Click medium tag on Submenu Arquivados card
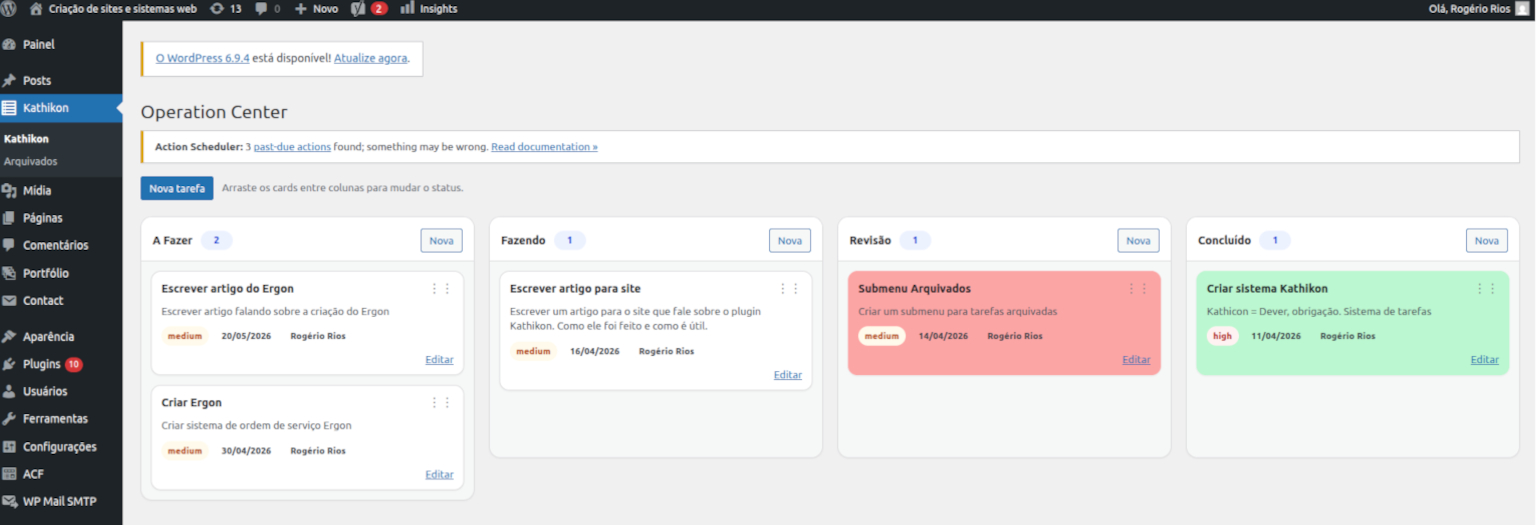 click(882, 336)
